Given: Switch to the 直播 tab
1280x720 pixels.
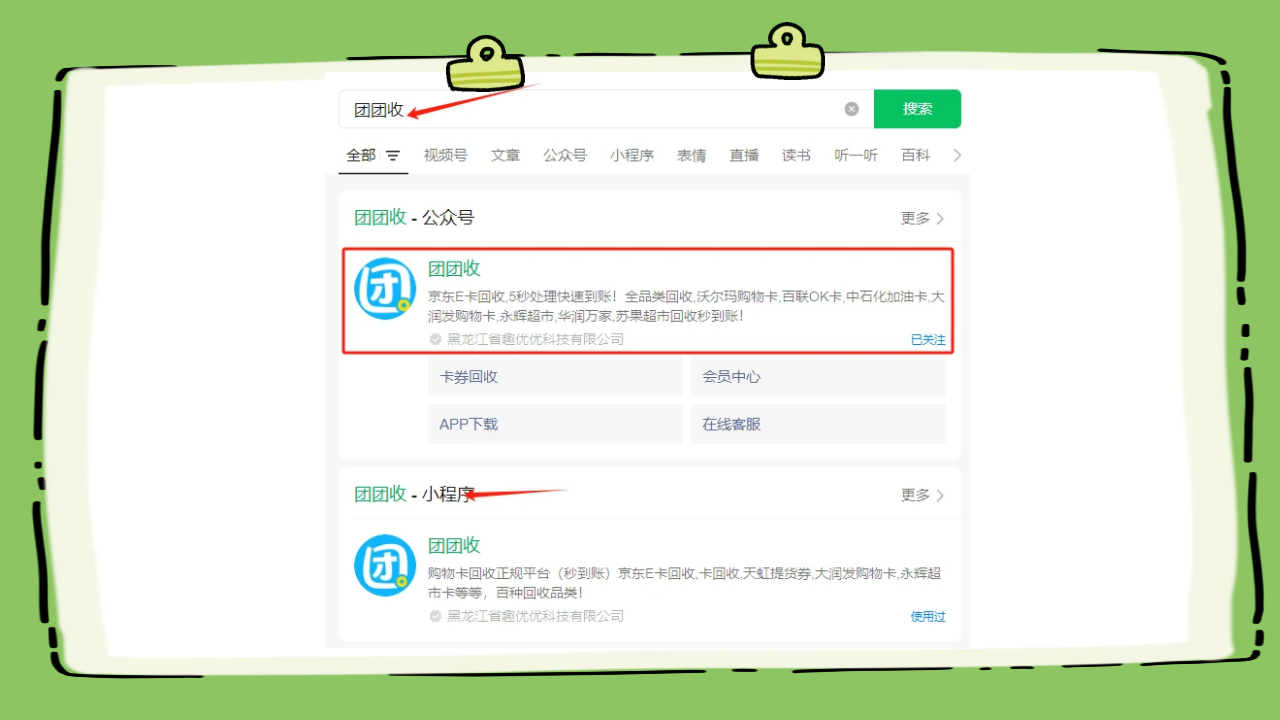Looking at the screenshot, I should (744, 155).
